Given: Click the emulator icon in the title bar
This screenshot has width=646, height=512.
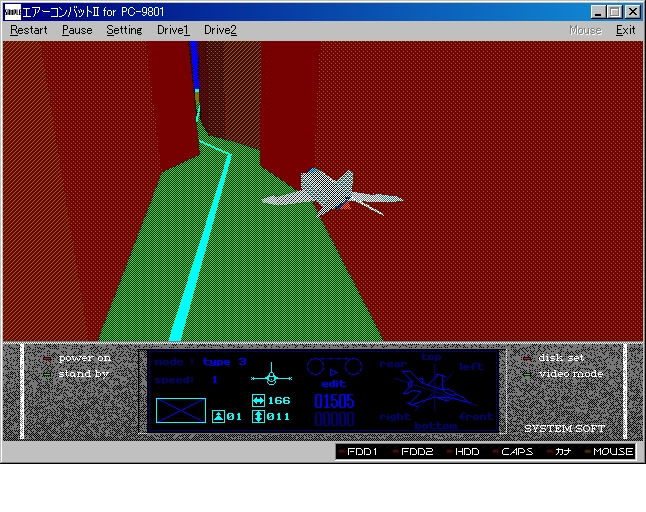Looking at the screenshot, I should [x=12, y=12].
